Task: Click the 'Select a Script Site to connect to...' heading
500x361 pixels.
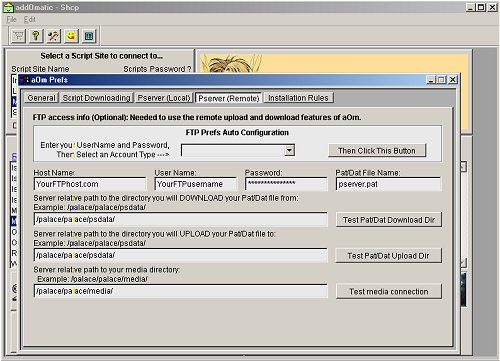Action: pos(101,56)
